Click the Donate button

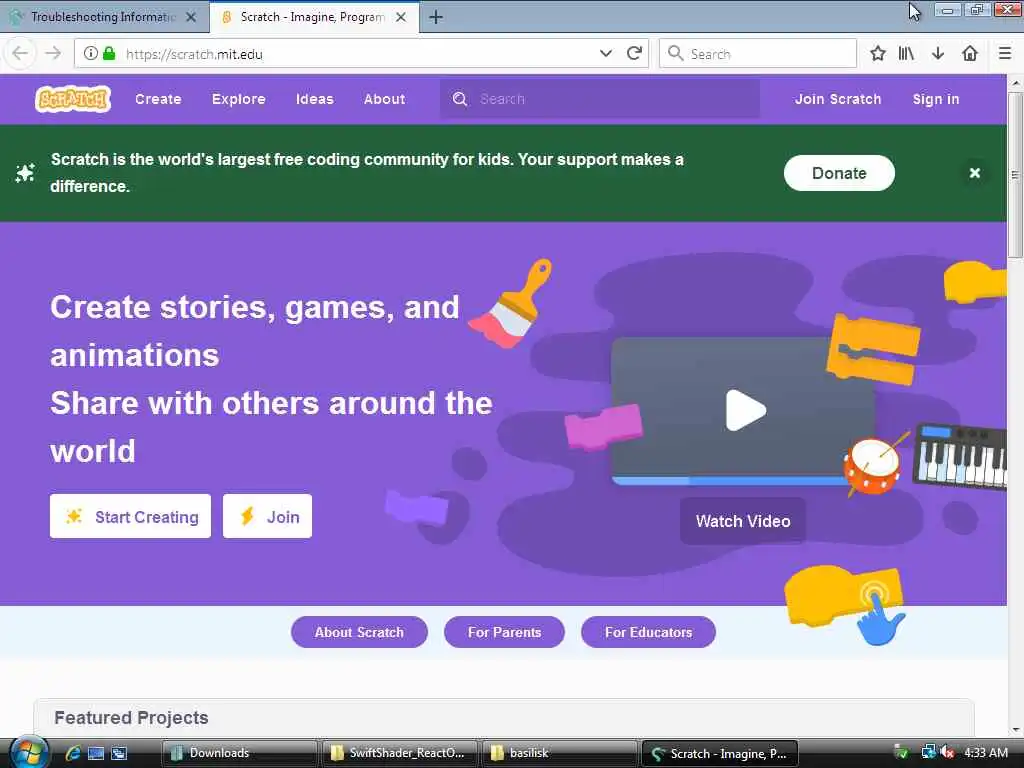[x=839, y=173]
